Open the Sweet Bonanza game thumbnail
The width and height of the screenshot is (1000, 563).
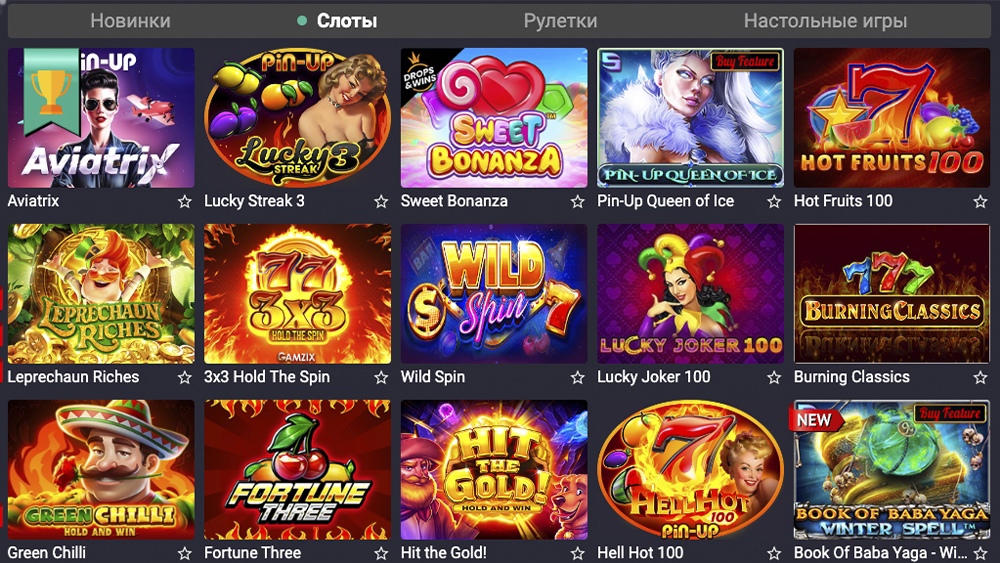coord(494,118)
